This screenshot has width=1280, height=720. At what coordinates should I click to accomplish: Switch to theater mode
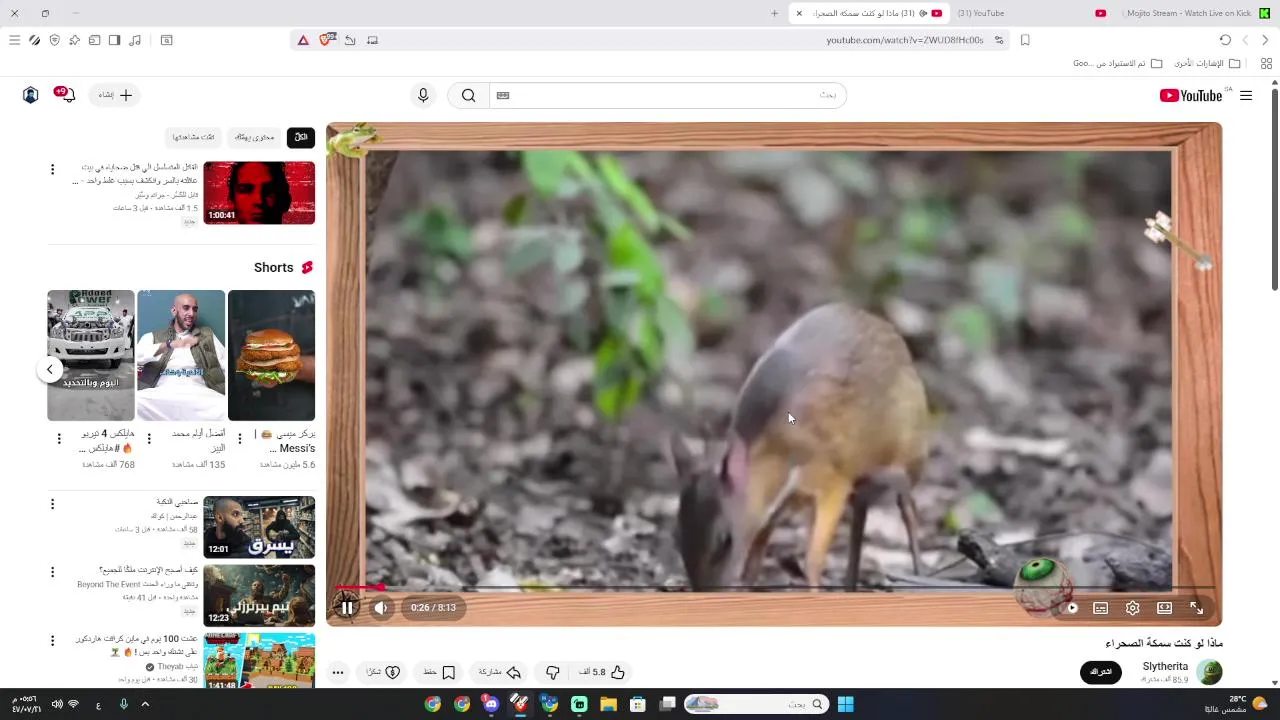[1165, 608]
